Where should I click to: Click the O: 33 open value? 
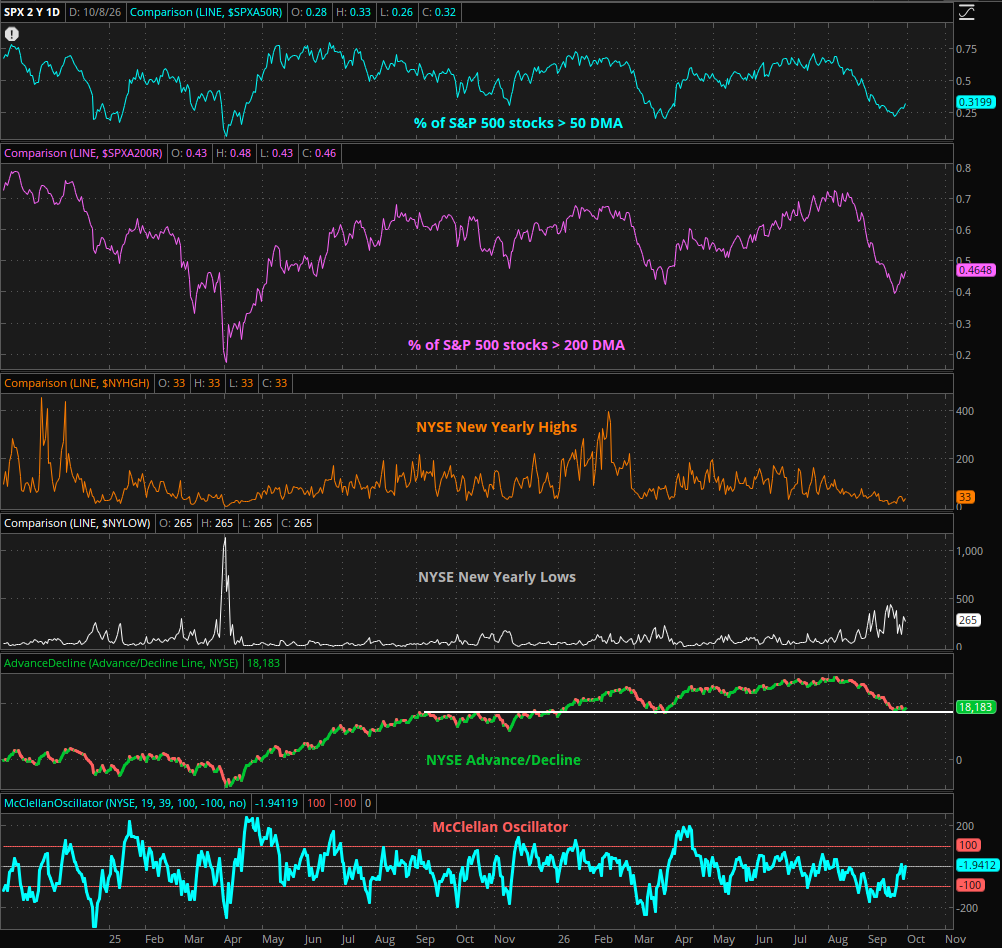(x=172, y=383)
